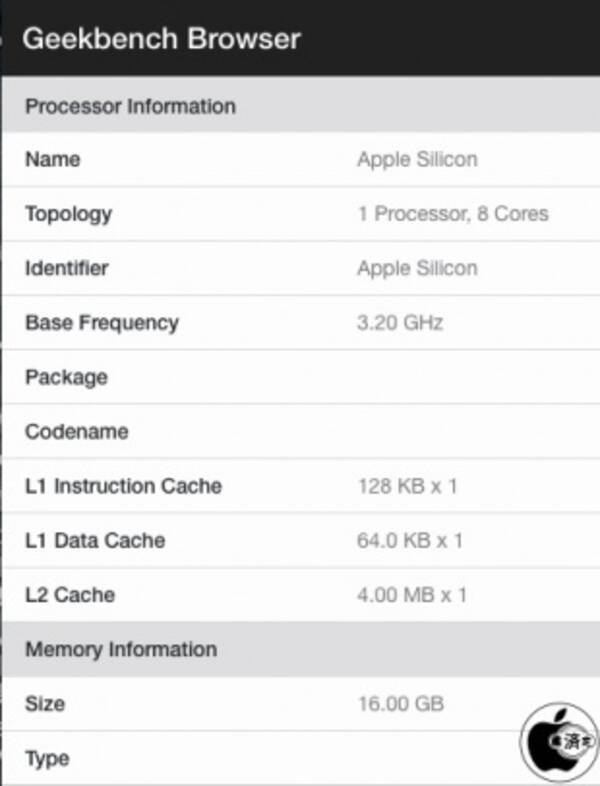This screenshot has width=600, height=786.
Task: Click the L2 Cache row label
Action: [70, 595]
